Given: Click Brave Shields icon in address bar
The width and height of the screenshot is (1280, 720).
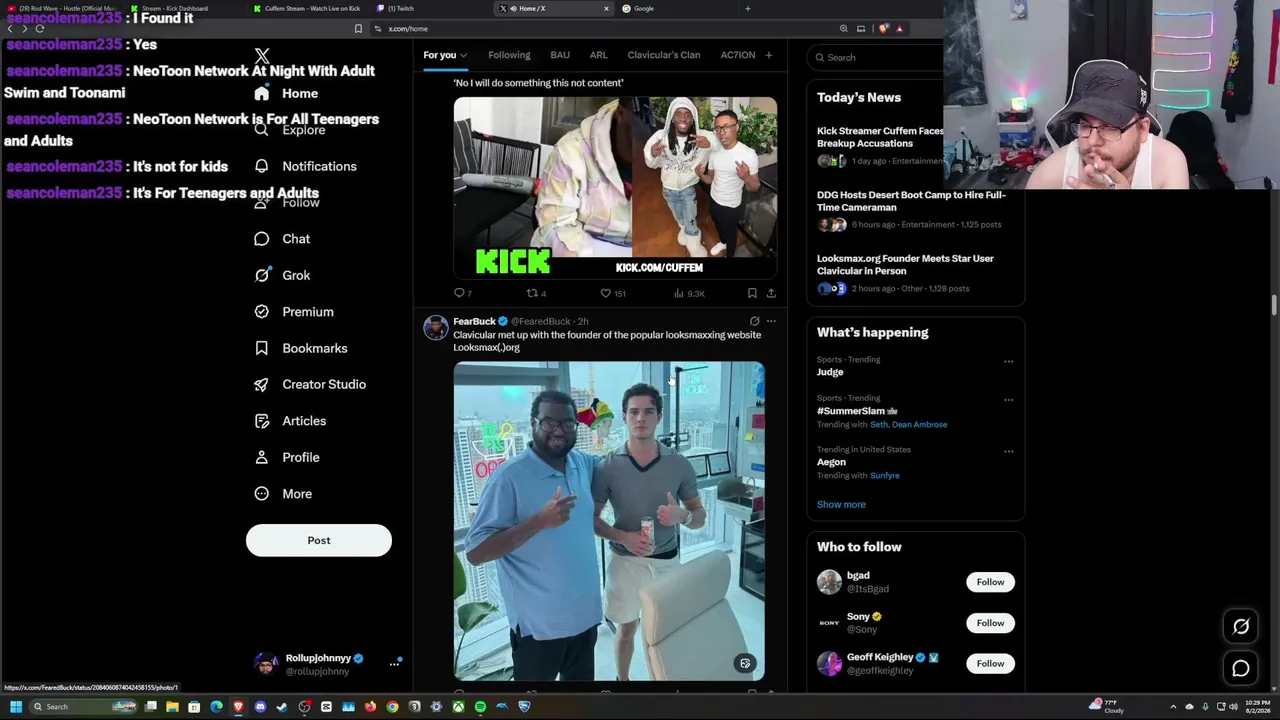Looking at the screenshot, I should [882, 29].
